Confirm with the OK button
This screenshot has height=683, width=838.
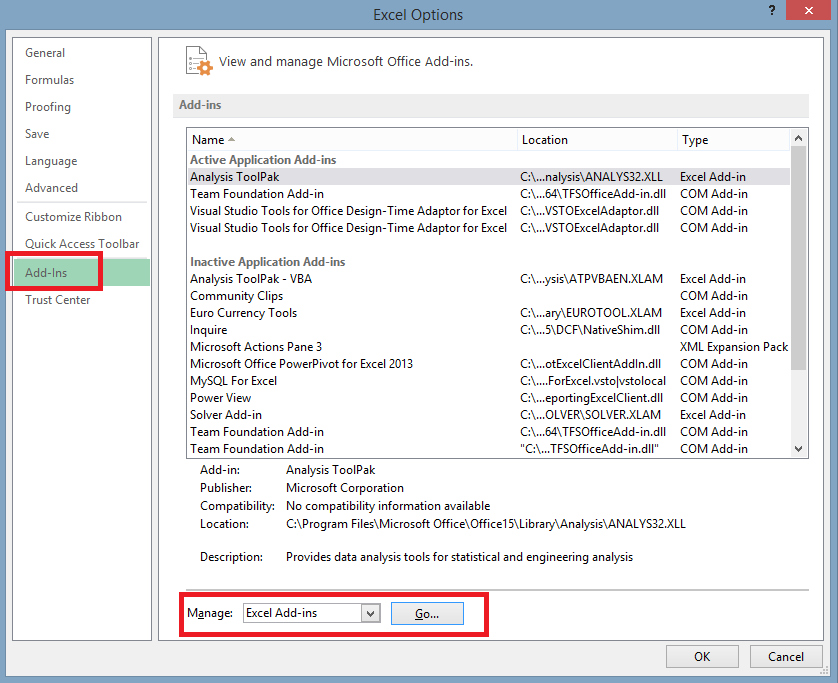(x=702, y=656)
